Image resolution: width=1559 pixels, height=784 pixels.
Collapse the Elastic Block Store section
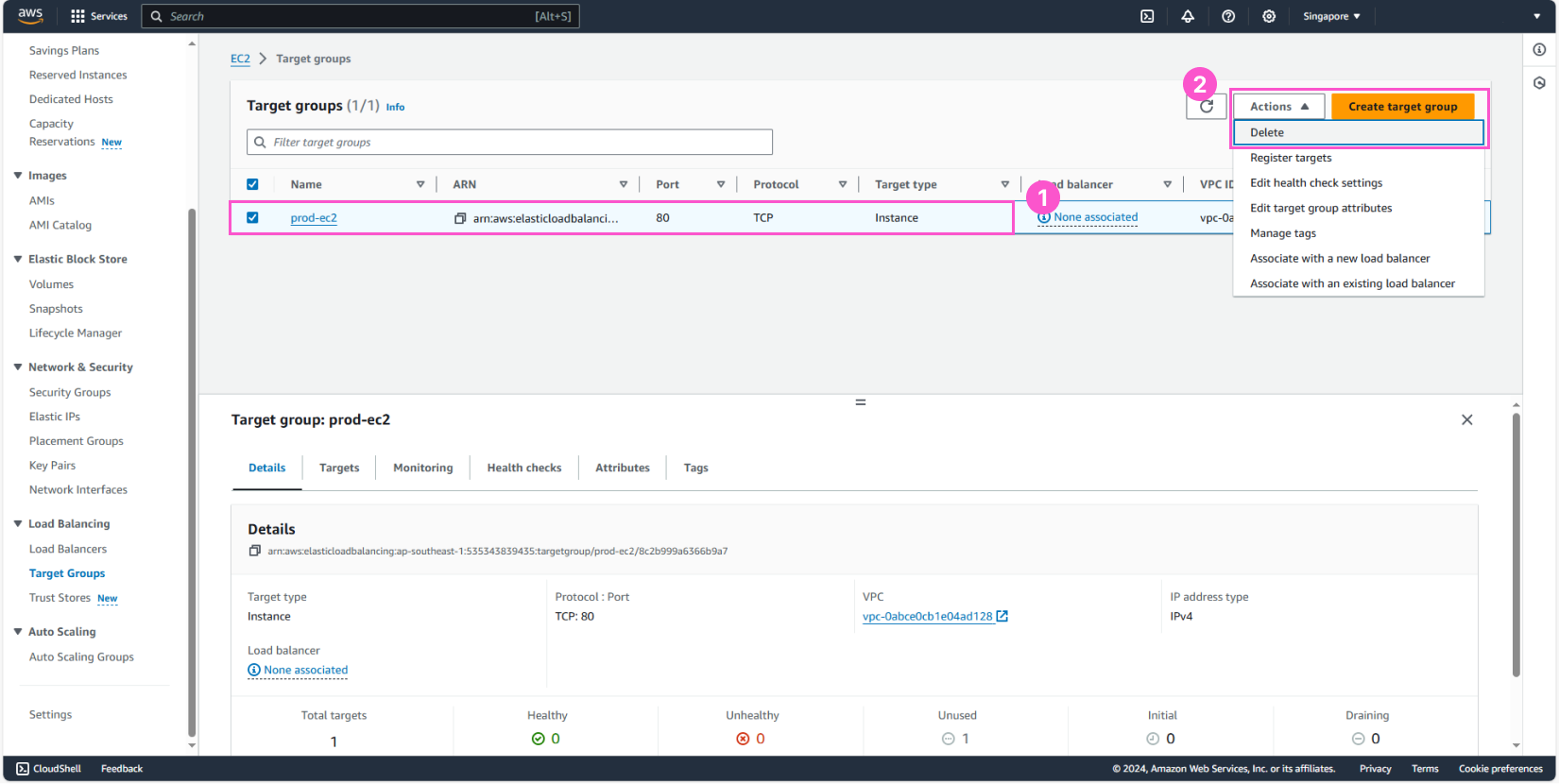18,259
